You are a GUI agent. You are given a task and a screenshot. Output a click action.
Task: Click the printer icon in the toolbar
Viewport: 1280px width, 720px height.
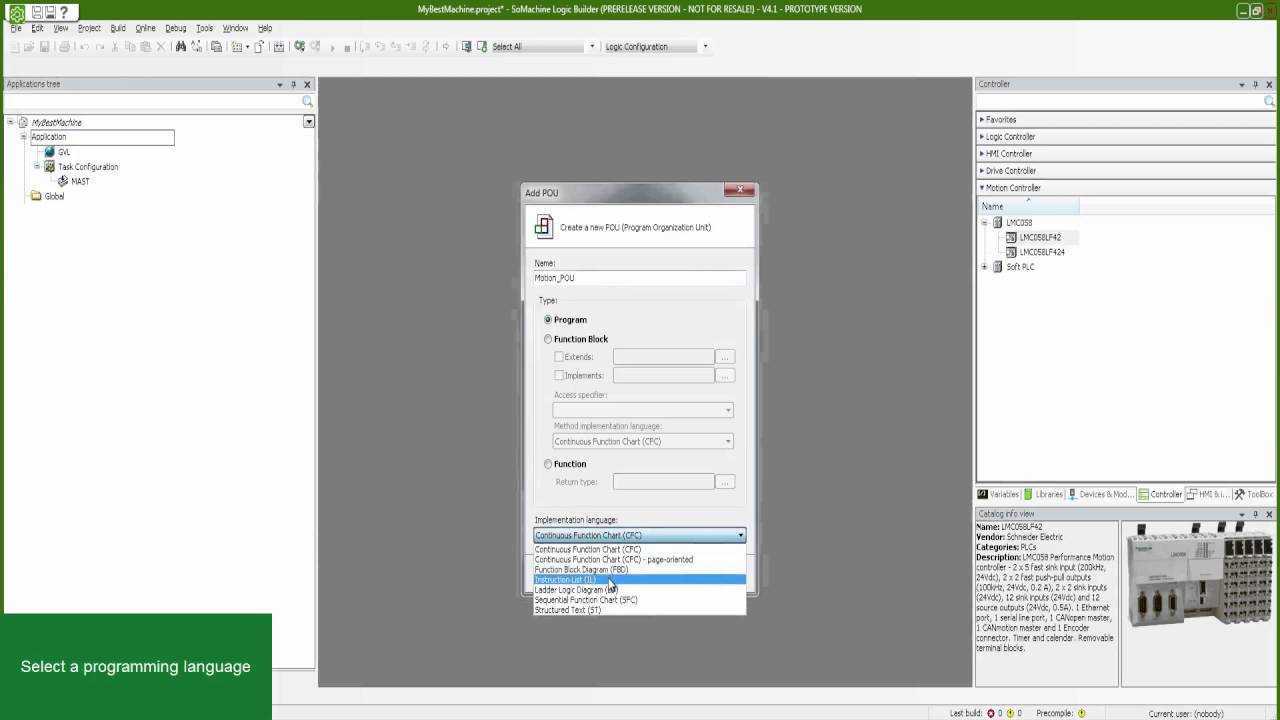(64, 46)
